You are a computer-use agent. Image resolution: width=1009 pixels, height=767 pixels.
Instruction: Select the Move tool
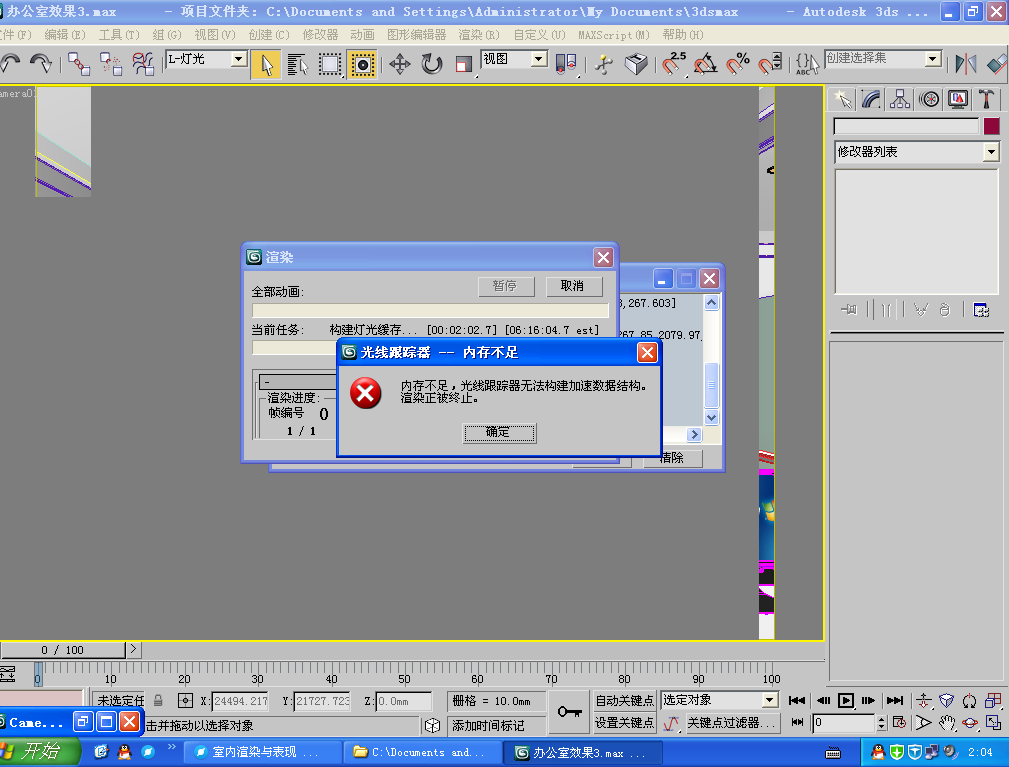tap(400, 64)
